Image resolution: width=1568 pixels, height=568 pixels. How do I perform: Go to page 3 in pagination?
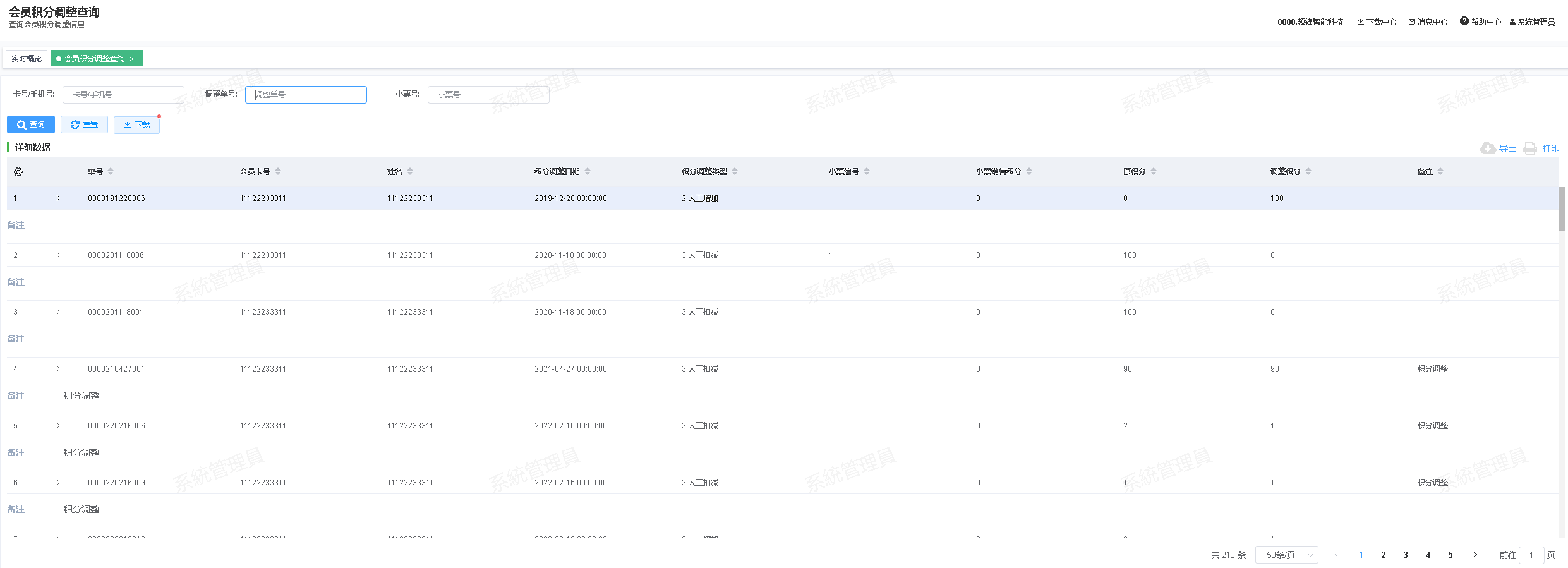click(x=1406, y=555)
